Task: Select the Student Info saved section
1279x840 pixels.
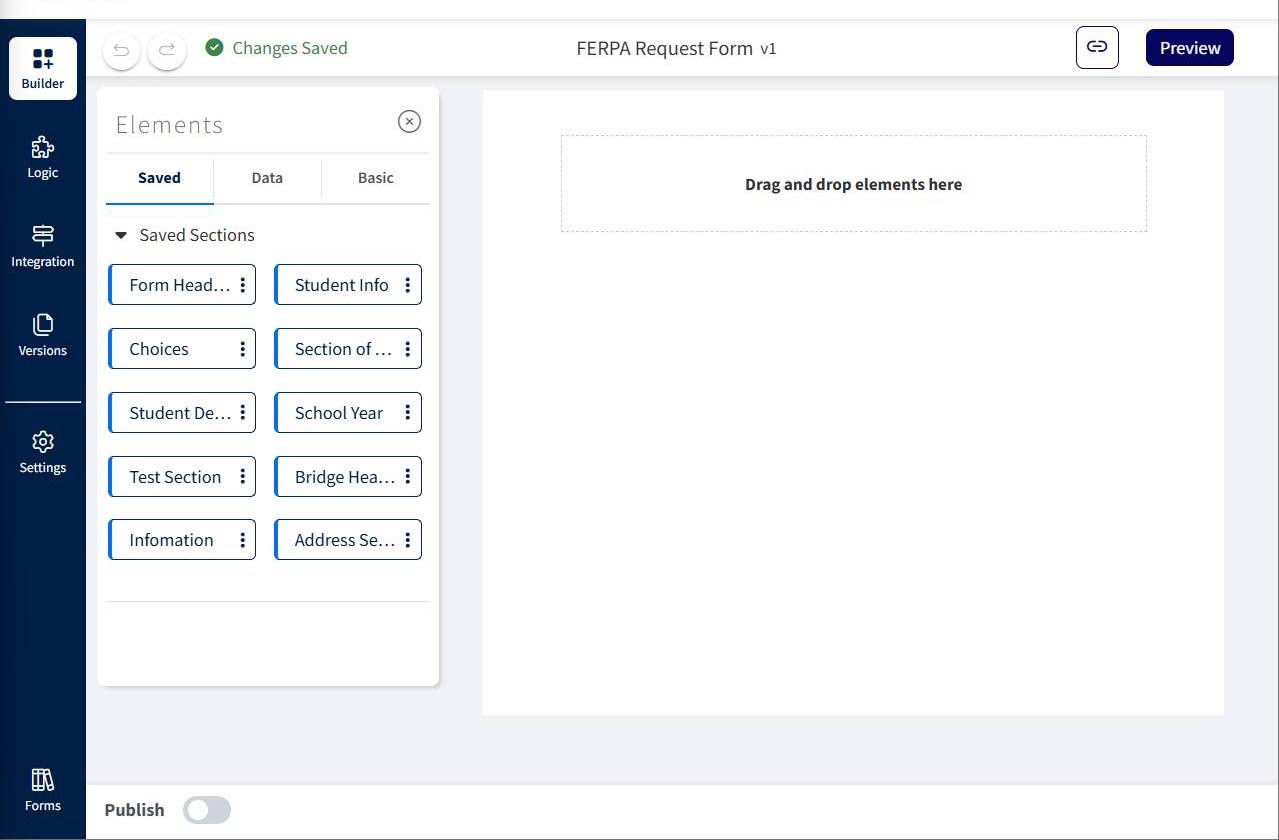Action: pos(343,284)
